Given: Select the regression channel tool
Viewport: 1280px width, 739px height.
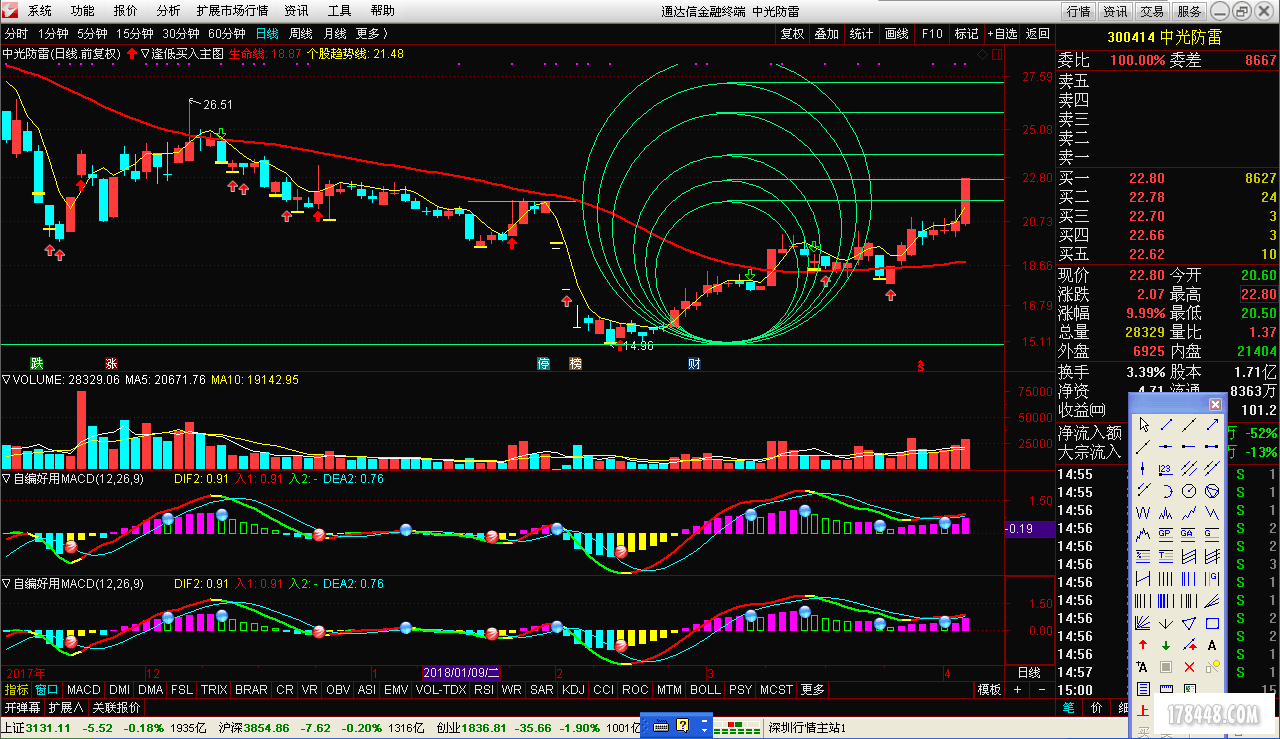Looking at the screenshot, I should pos(1189,554).
